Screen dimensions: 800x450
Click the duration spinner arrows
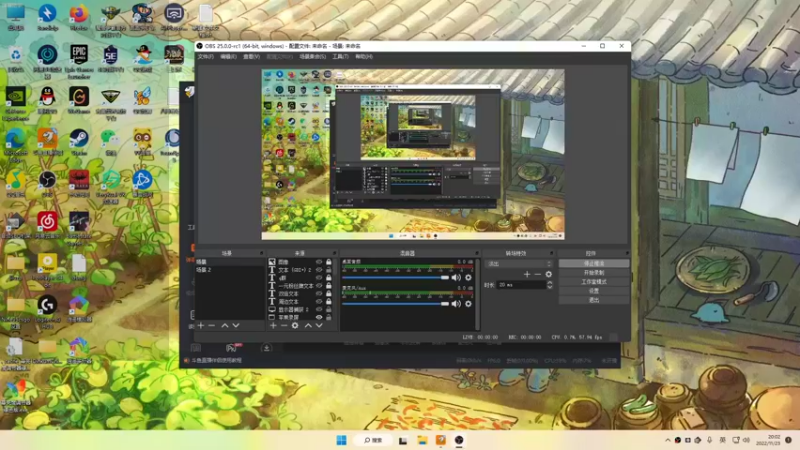coord(549,285)
